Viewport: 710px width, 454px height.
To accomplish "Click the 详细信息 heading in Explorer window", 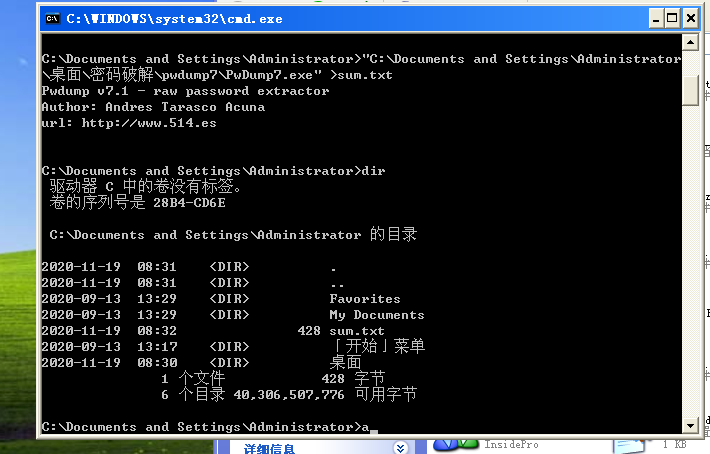I will click(x=269, y=449).
